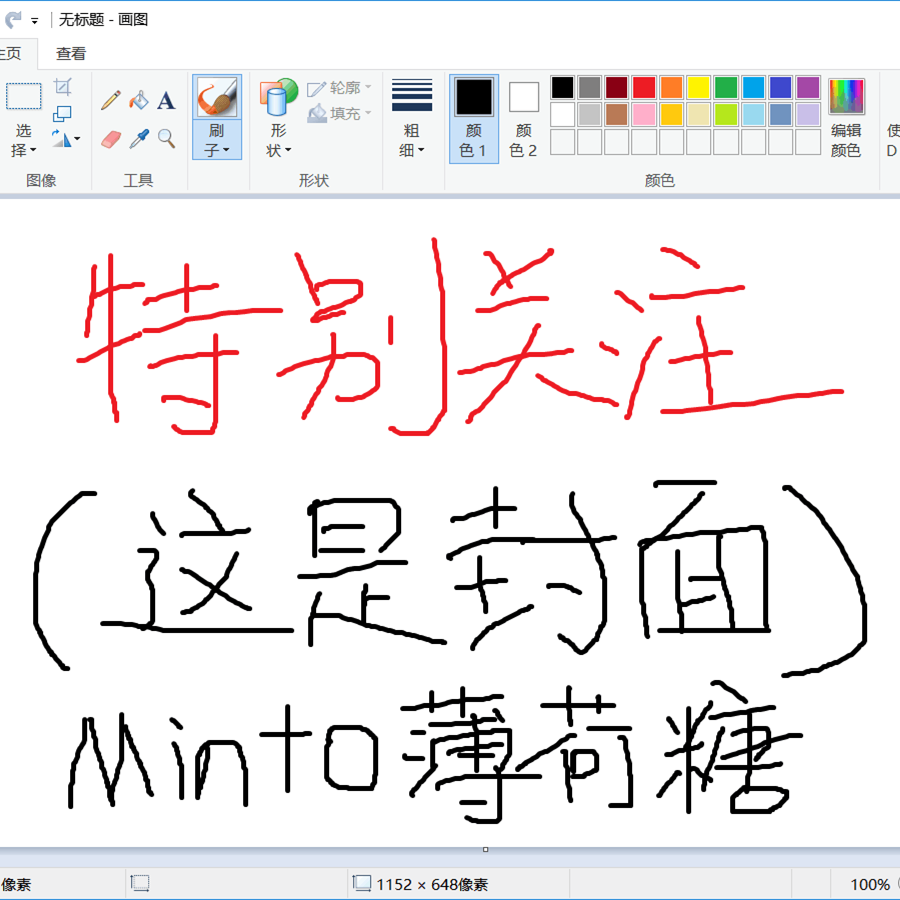Pick the indigo color swatch
The height and width of the screenshot is (900, 900).
pyautogui.click(x=781, y=88)
